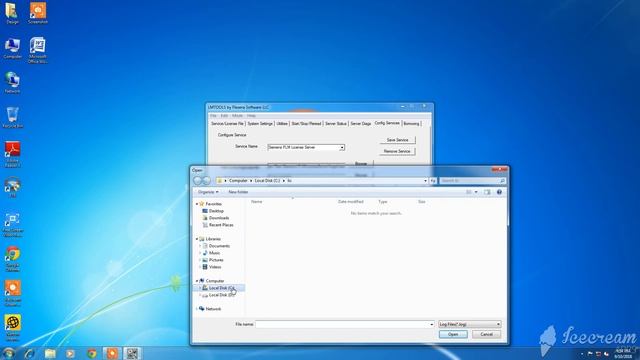Change the view in Open dialog toolbar
640x360 pixels.
click(469, 192)
